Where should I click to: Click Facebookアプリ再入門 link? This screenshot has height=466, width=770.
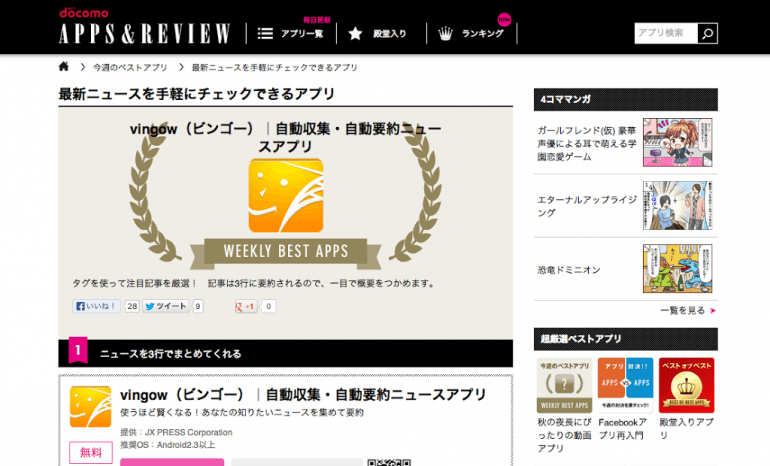click(623, 429)
